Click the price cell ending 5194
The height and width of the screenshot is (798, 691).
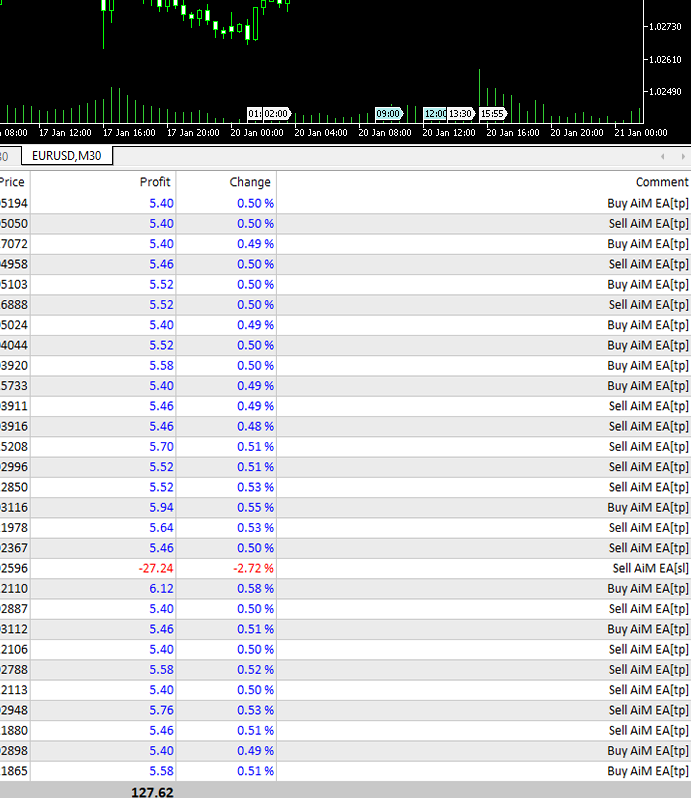click(14, 204)
